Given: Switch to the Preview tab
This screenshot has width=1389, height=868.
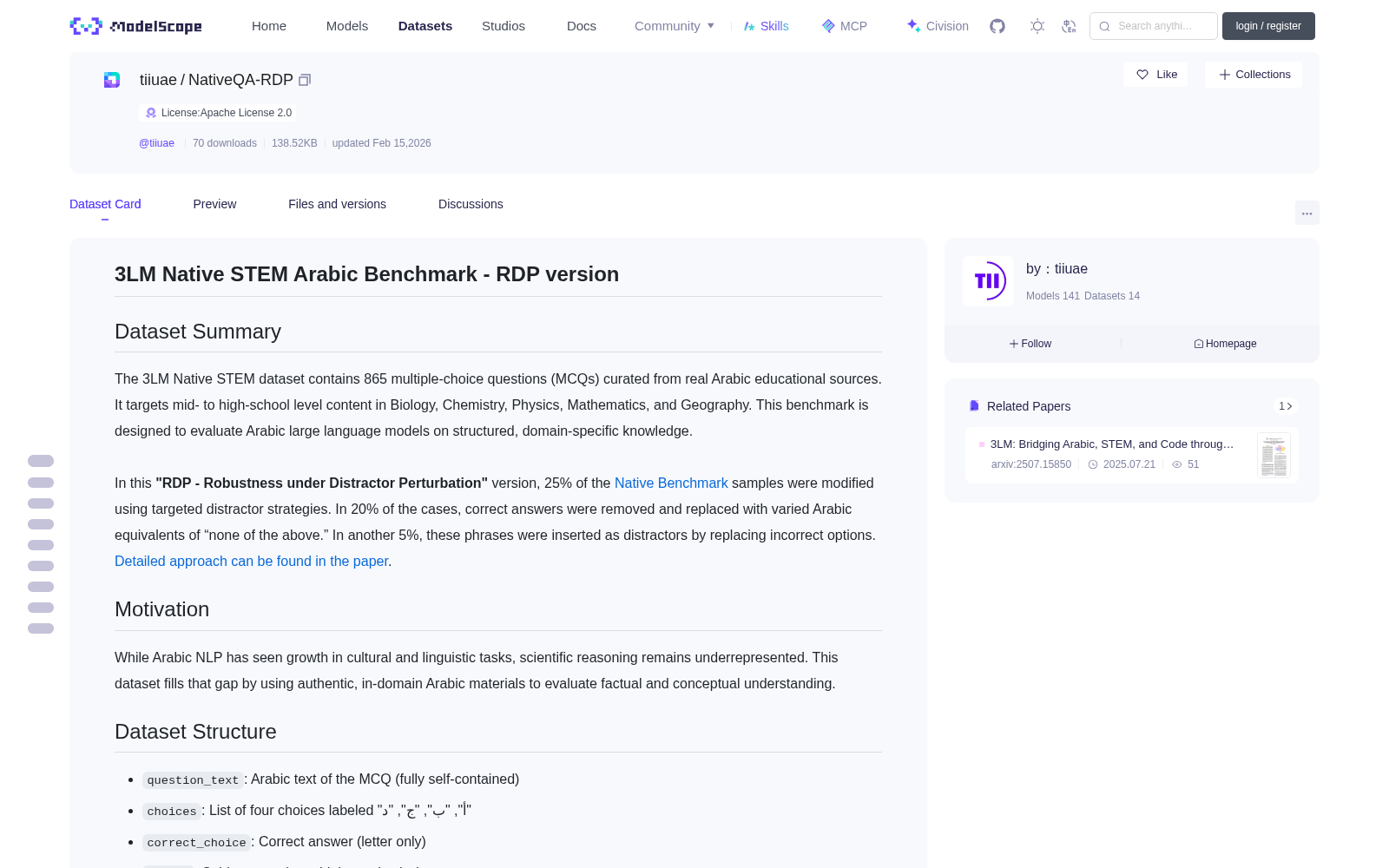Looking at the screenshot, I should coord(214,204).
